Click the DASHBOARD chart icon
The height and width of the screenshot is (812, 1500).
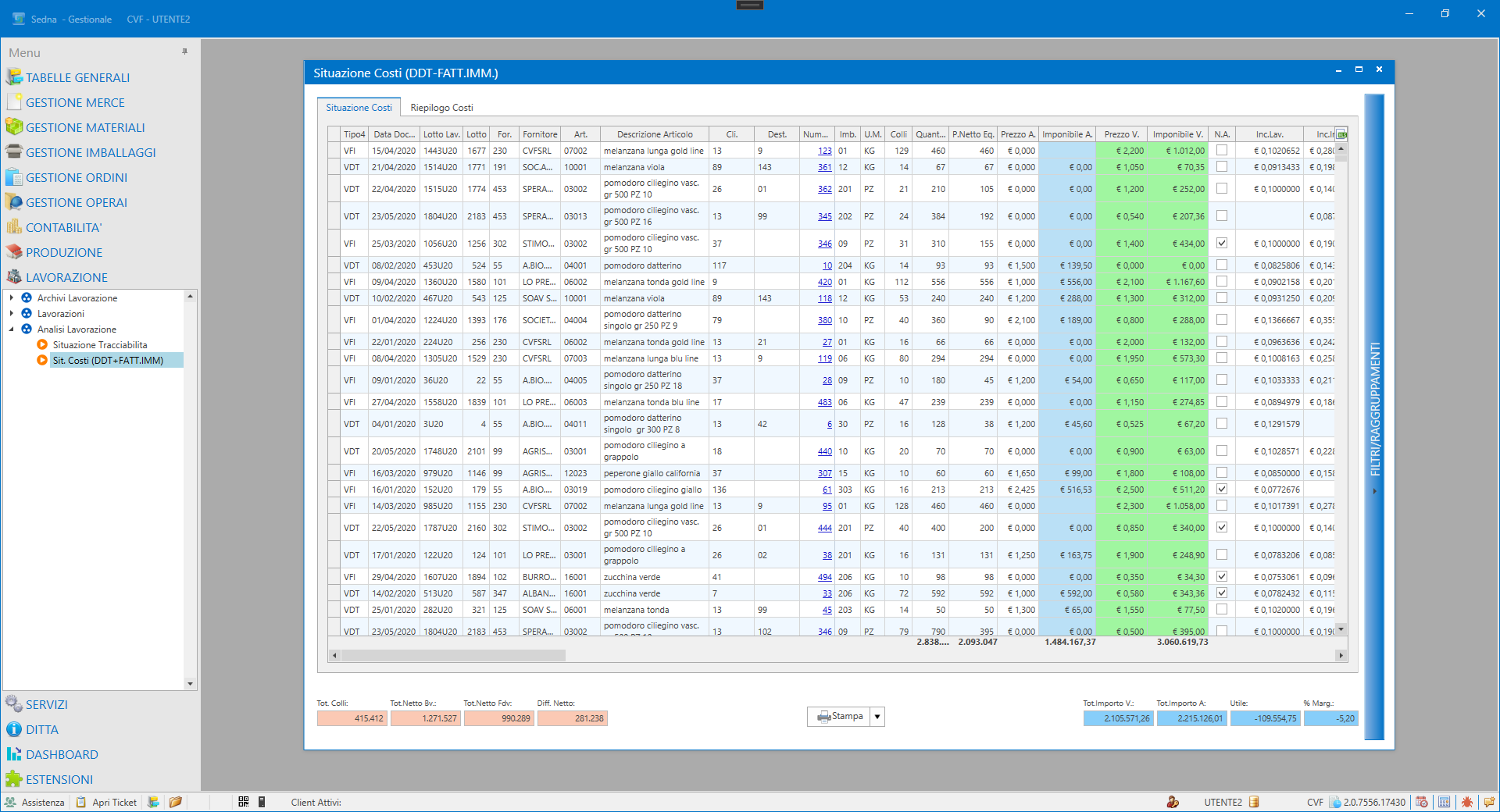[x=14, y=753]
